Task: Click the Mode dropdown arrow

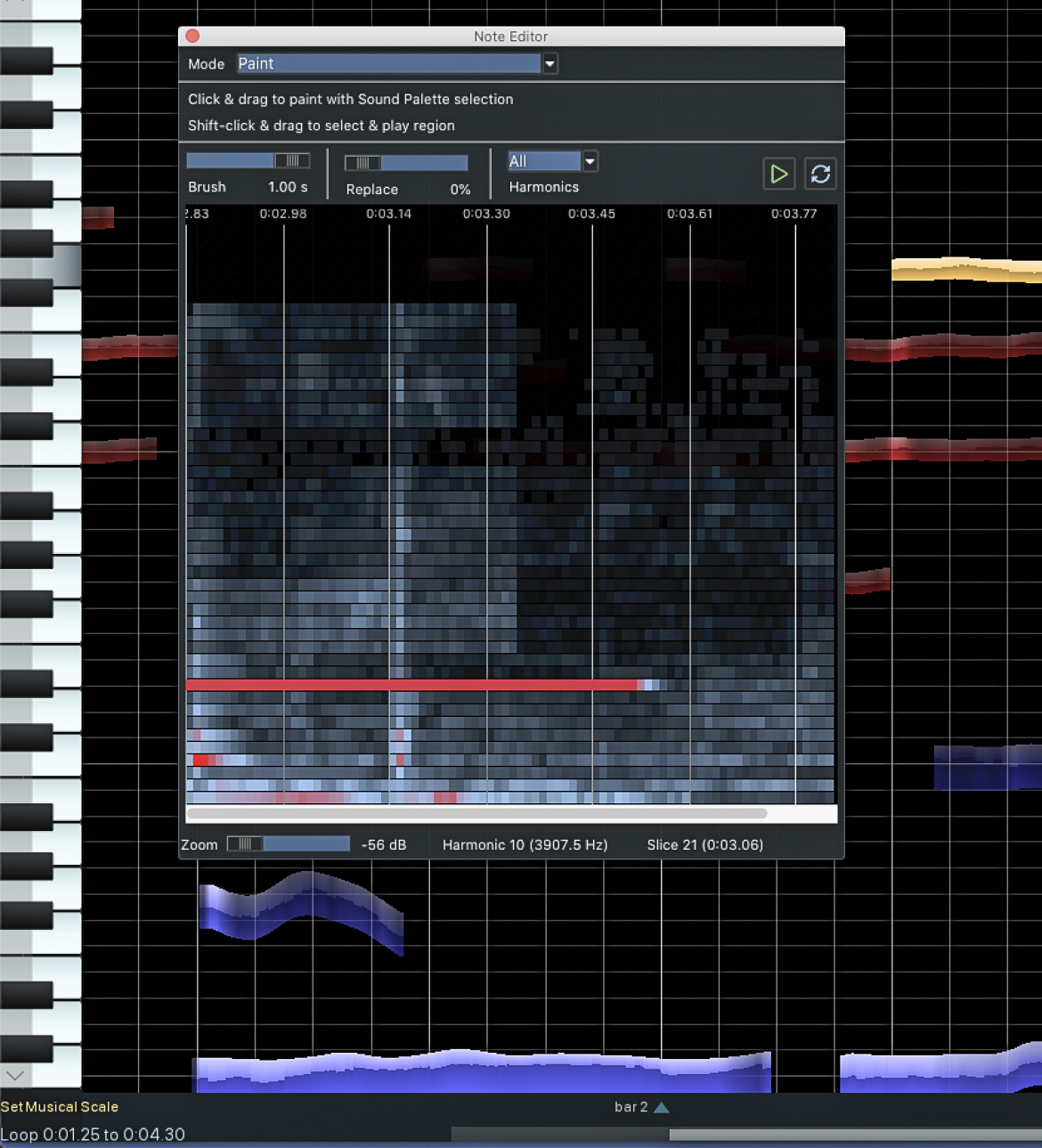Action: 549,63
